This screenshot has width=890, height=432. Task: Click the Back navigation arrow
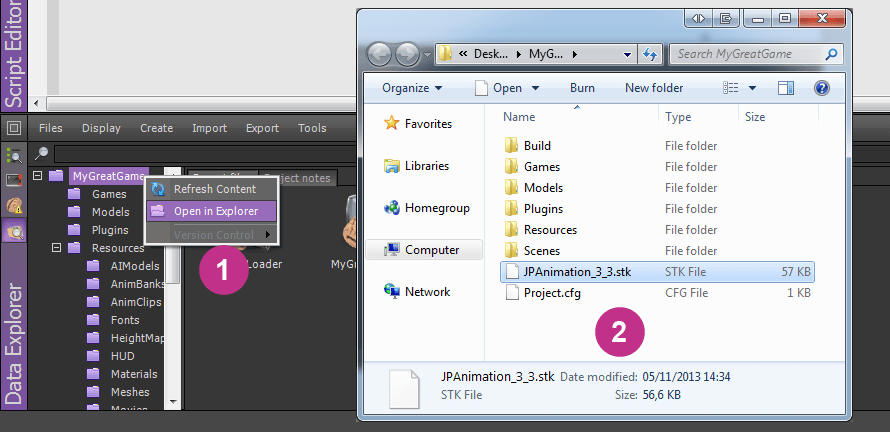point(380,54)
